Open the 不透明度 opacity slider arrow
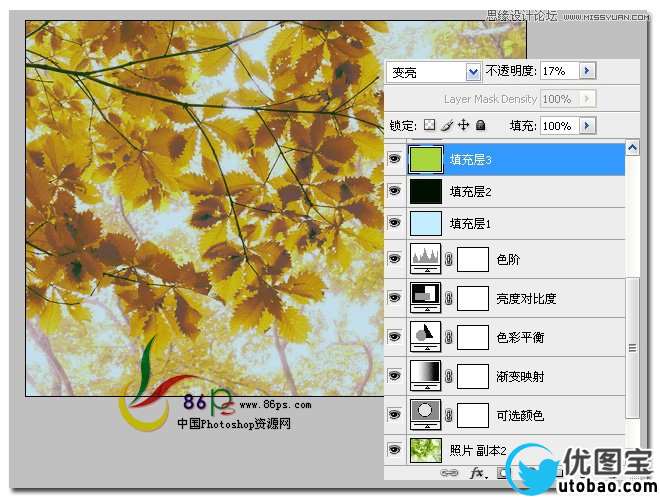660x500 pixels. pos(587,71)
